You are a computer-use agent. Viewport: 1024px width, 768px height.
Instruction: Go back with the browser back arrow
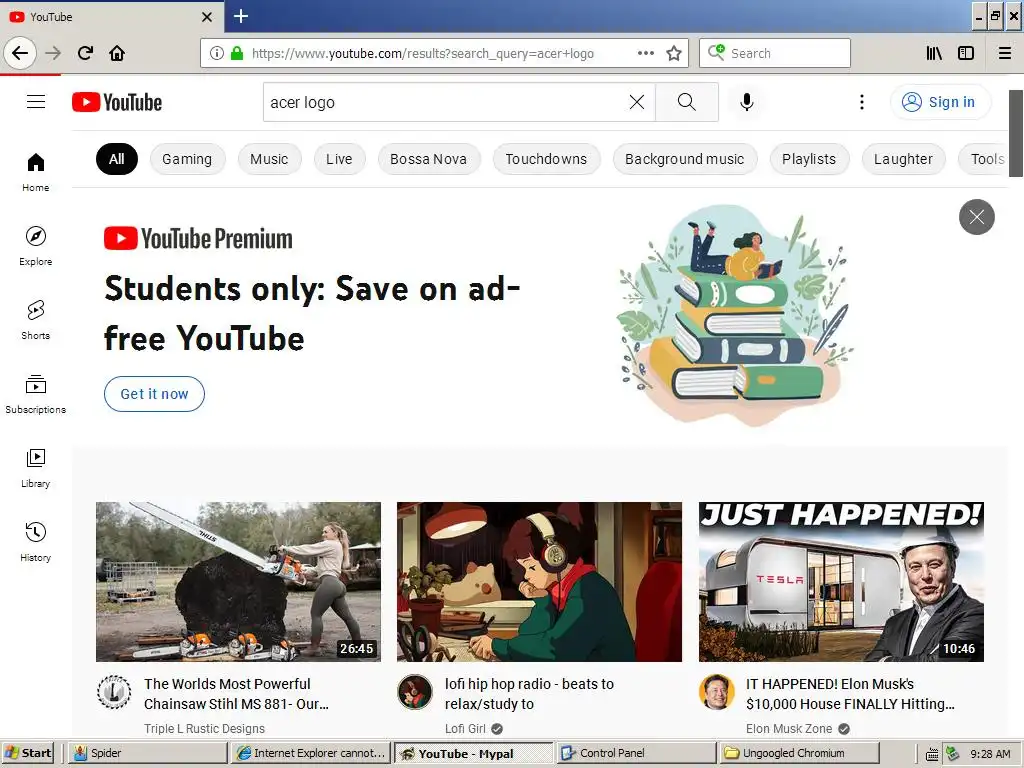[x=20, y=53]
